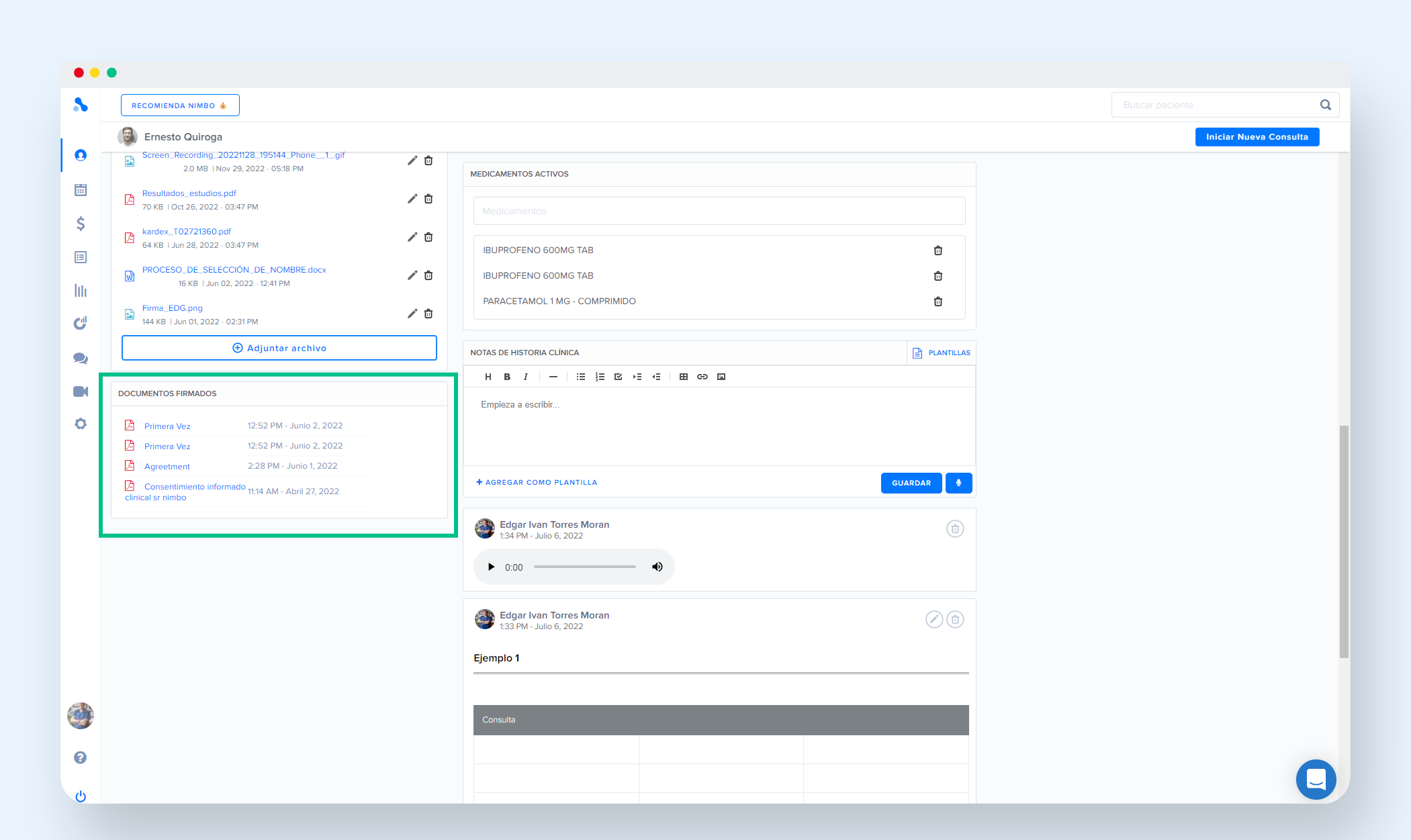Open the chat messages sidebar icon
The image size is (1411, 840).
tap(81, 358)
